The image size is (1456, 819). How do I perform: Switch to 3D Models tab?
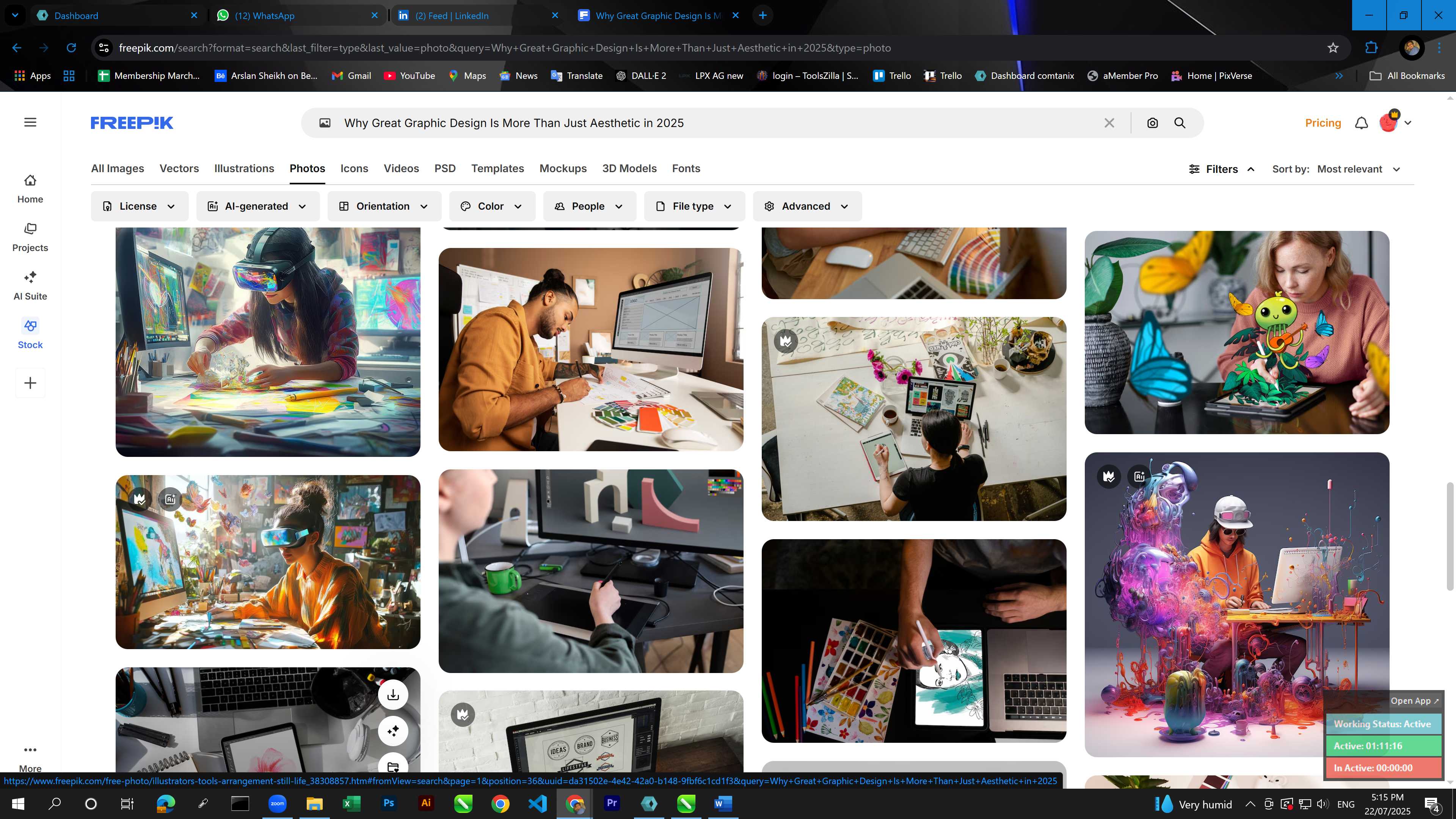click(x=629, y=168)
